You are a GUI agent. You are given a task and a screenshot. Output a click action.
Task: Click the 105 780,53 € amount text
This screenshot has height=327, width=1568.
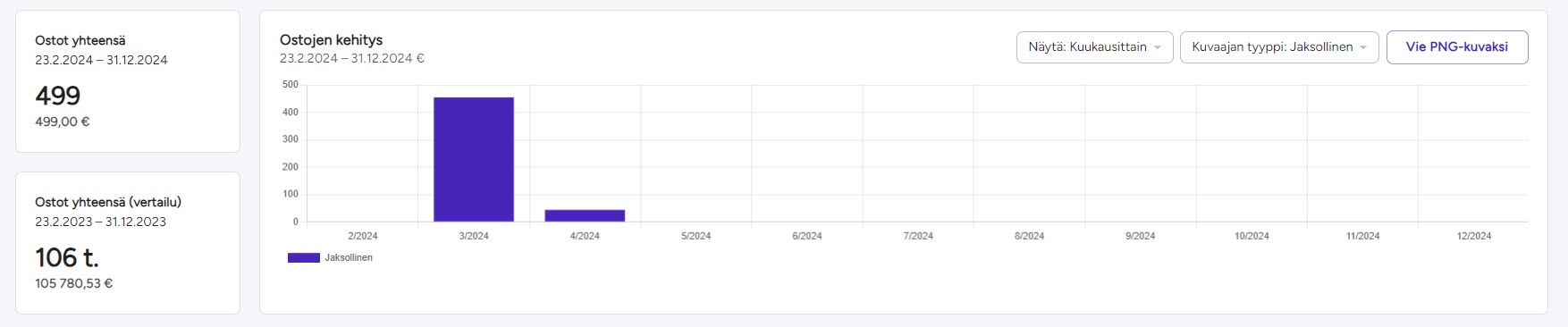[74, 283]
